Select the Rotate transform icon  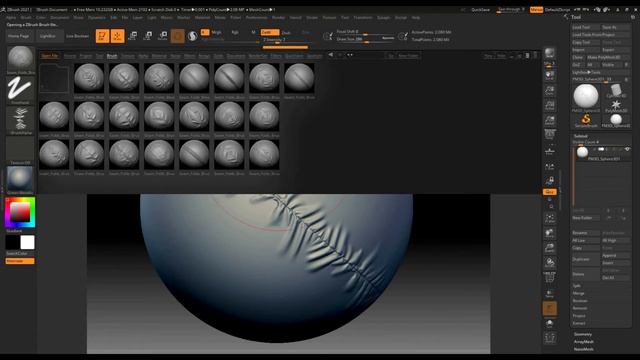(163, 36)
